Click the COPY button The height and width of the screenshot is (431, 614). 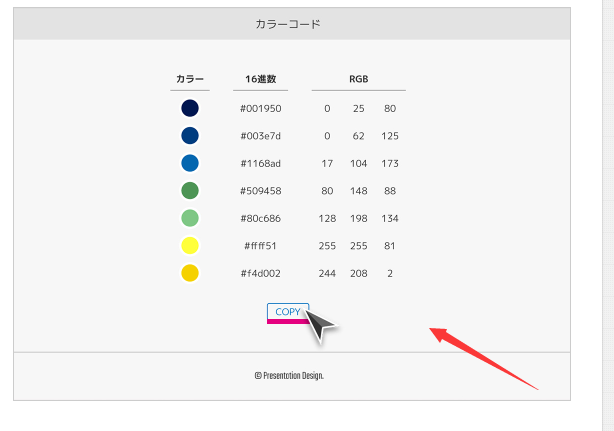[x=288, y=313]
